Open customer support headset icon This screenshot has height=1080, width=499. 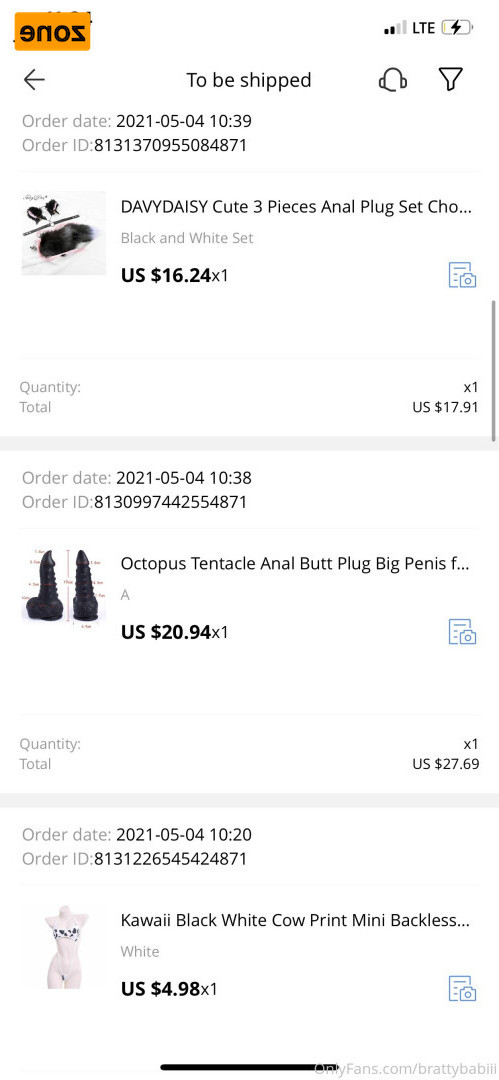coord(393,81)
